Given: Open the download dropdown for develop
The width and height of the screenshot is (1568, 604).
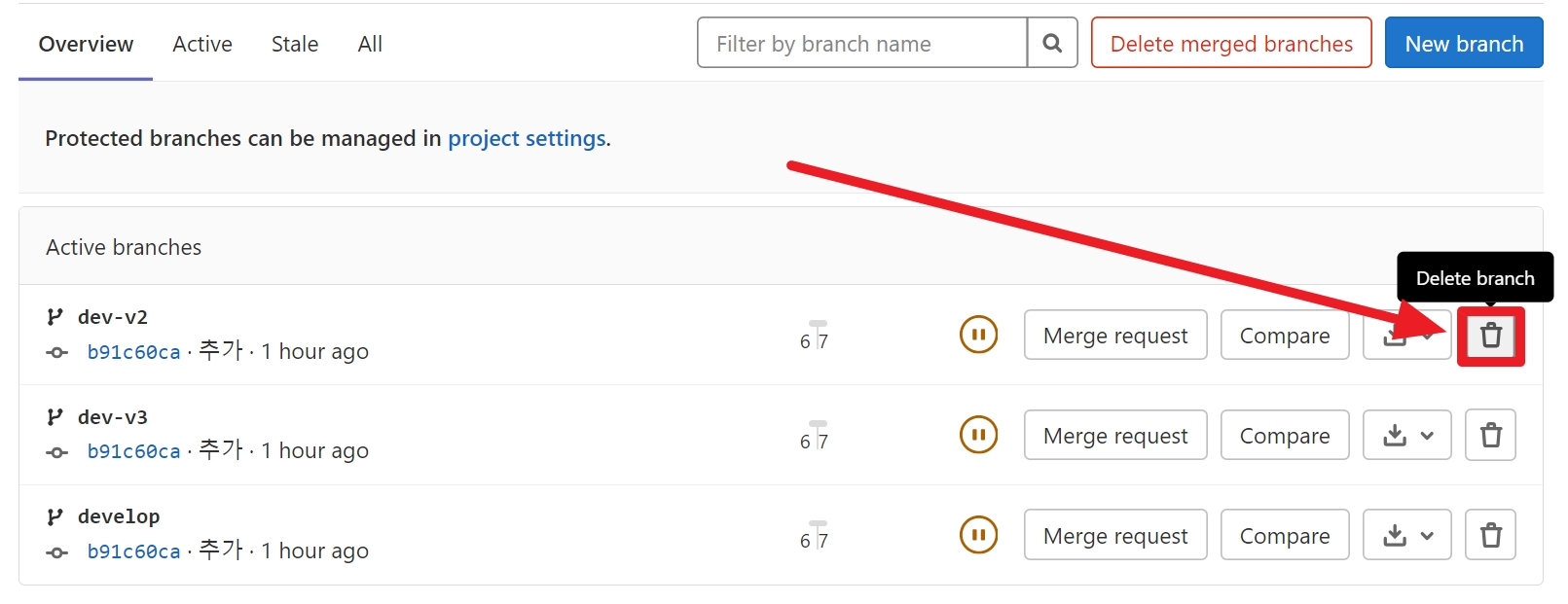Looking at the screenshot, I should tap(1406, 535).
